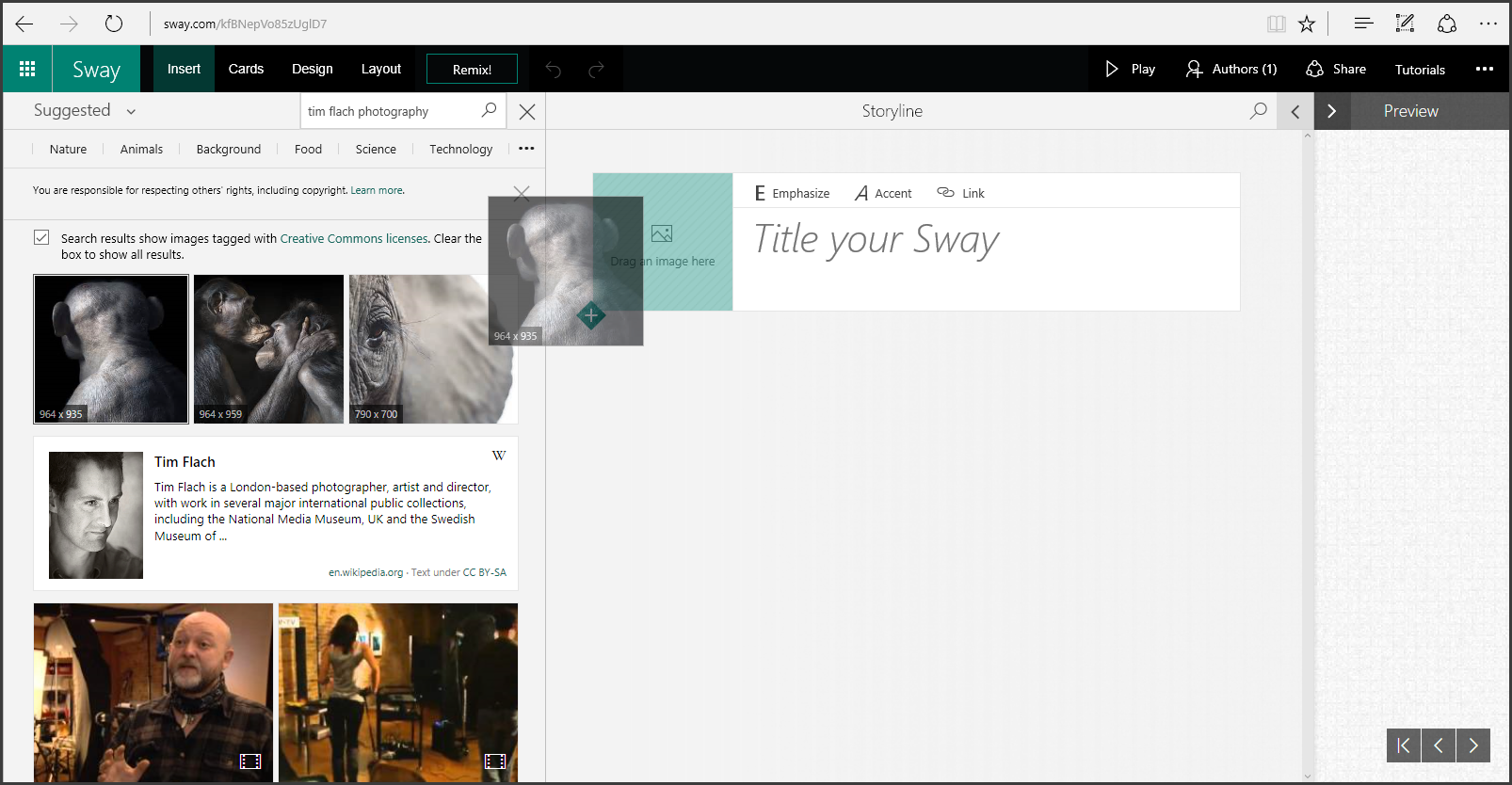The image size is (1512, 785).
Task: Open the copyright Learn more link
Action: coord(378,190)
